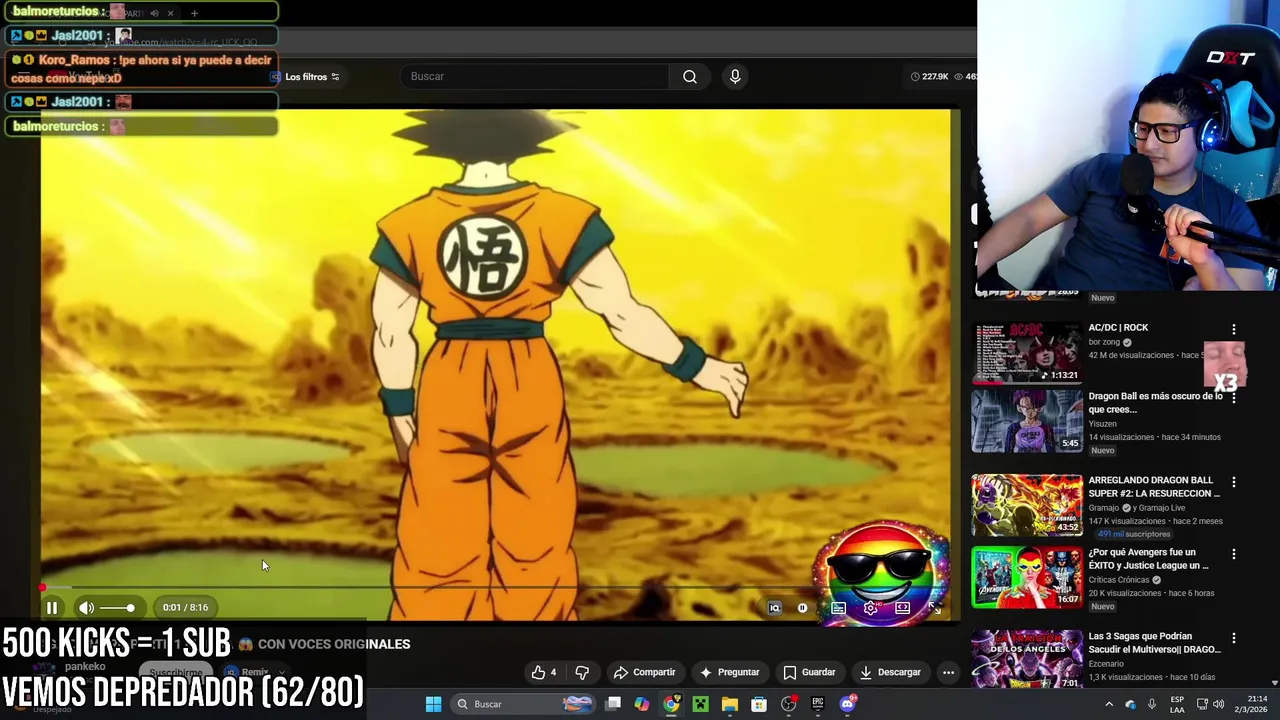This screenshot has height=720, width=1280.
Task: Open File Explorer from the taskbar
Action: point(730,704)
